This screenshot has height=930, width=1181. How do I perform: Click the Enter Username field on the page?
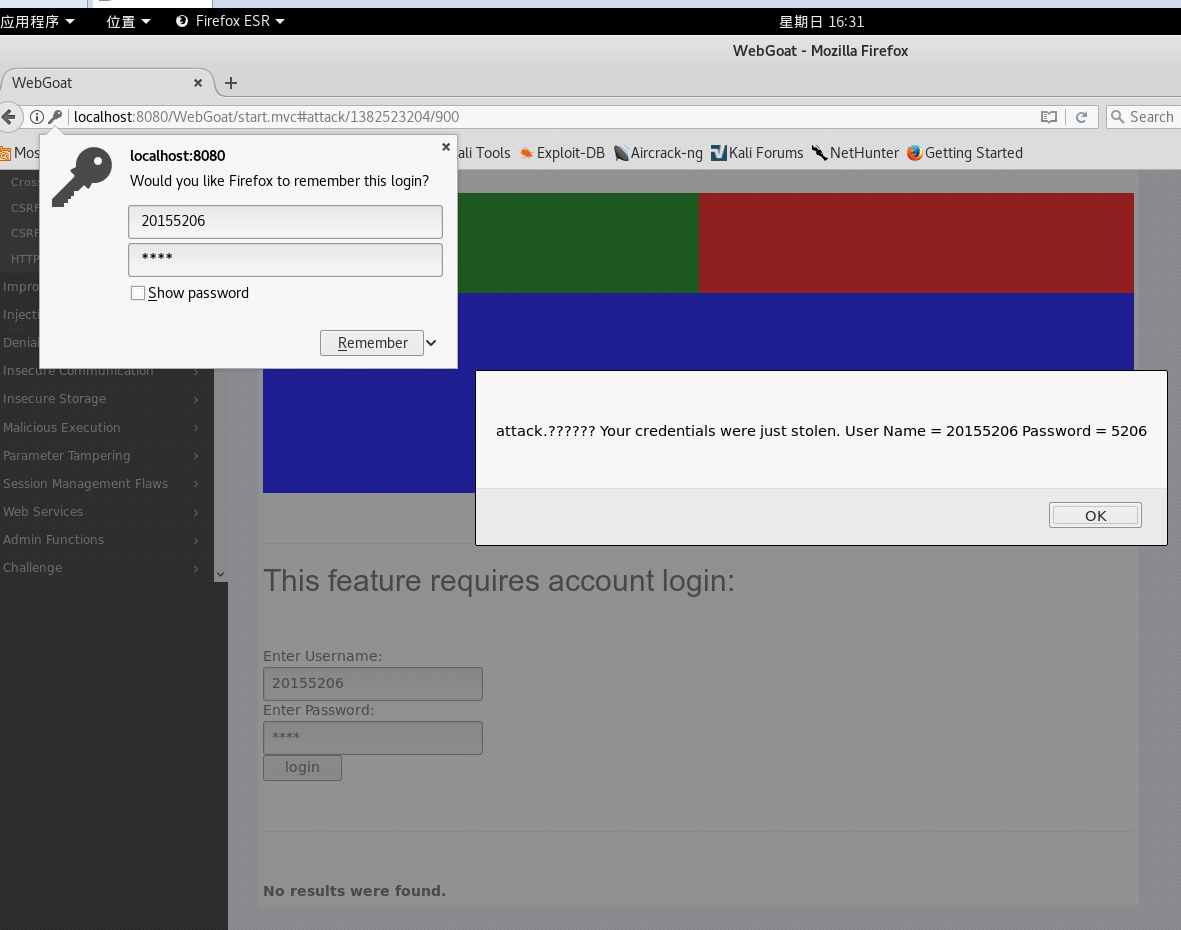point(373,684)
